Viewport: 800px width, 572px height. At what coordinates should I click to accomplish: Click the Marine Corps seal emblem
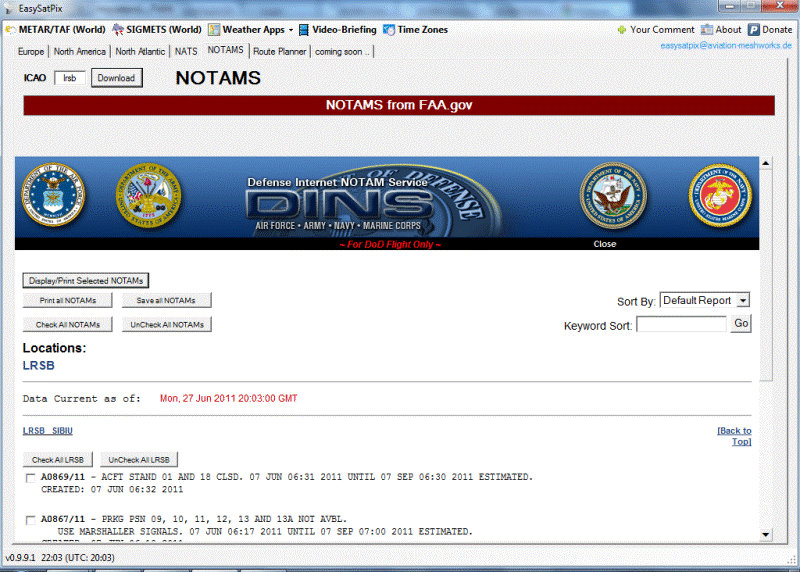coord(720,195)
